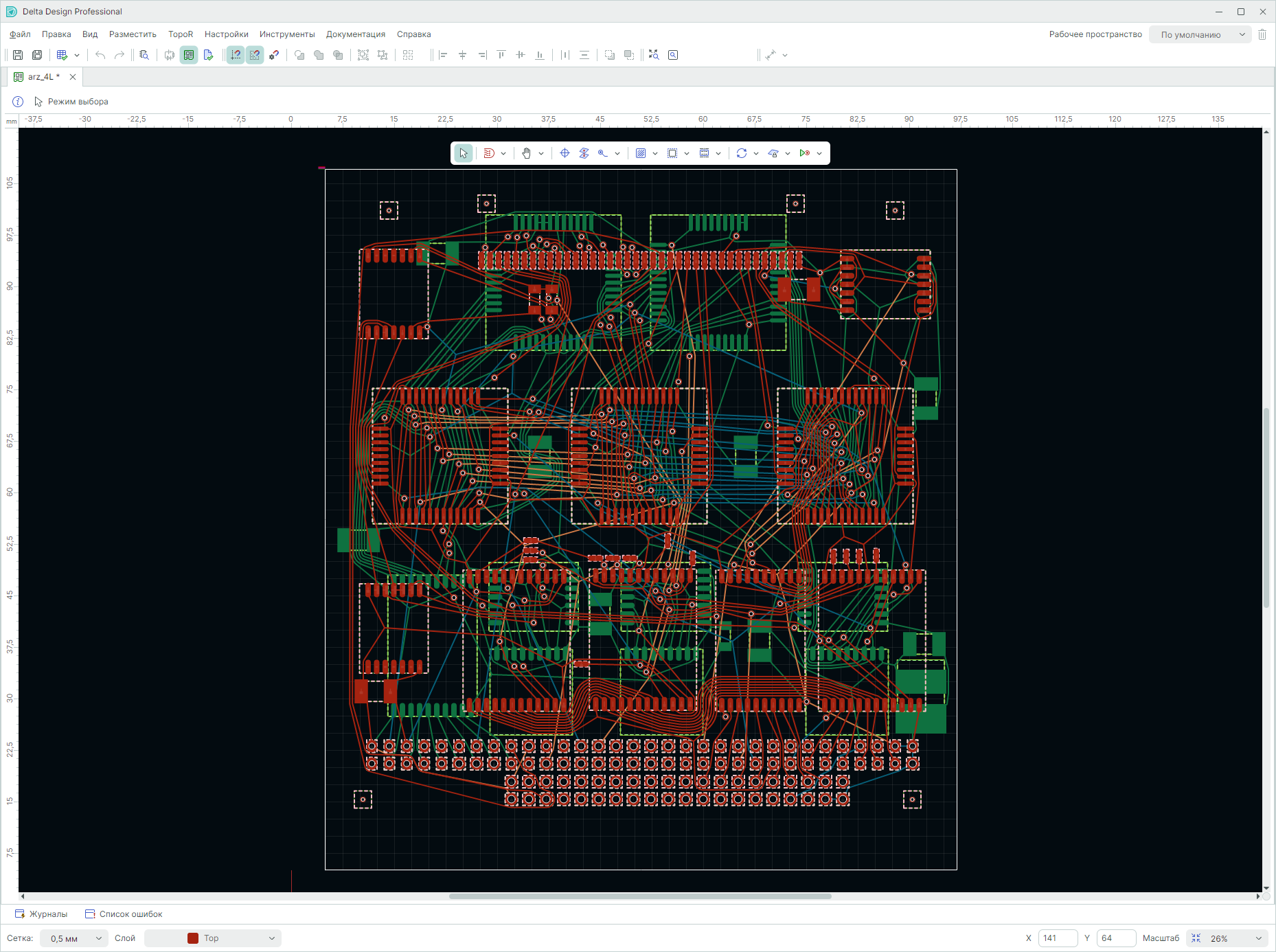Open the Инструменты menu
Viewport: 1276px width, 952px height.
[x=287, y=34]
